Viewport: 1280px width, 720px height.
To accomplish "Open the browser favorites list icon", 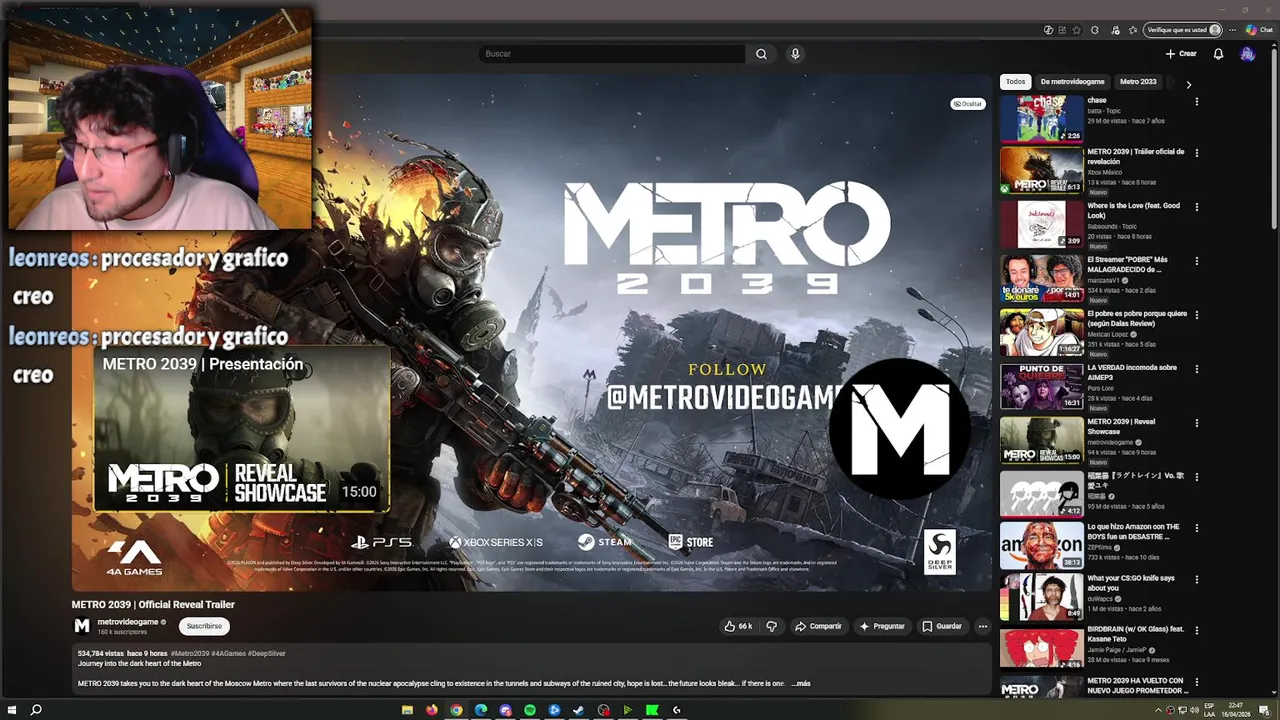I will (1132, 30).
